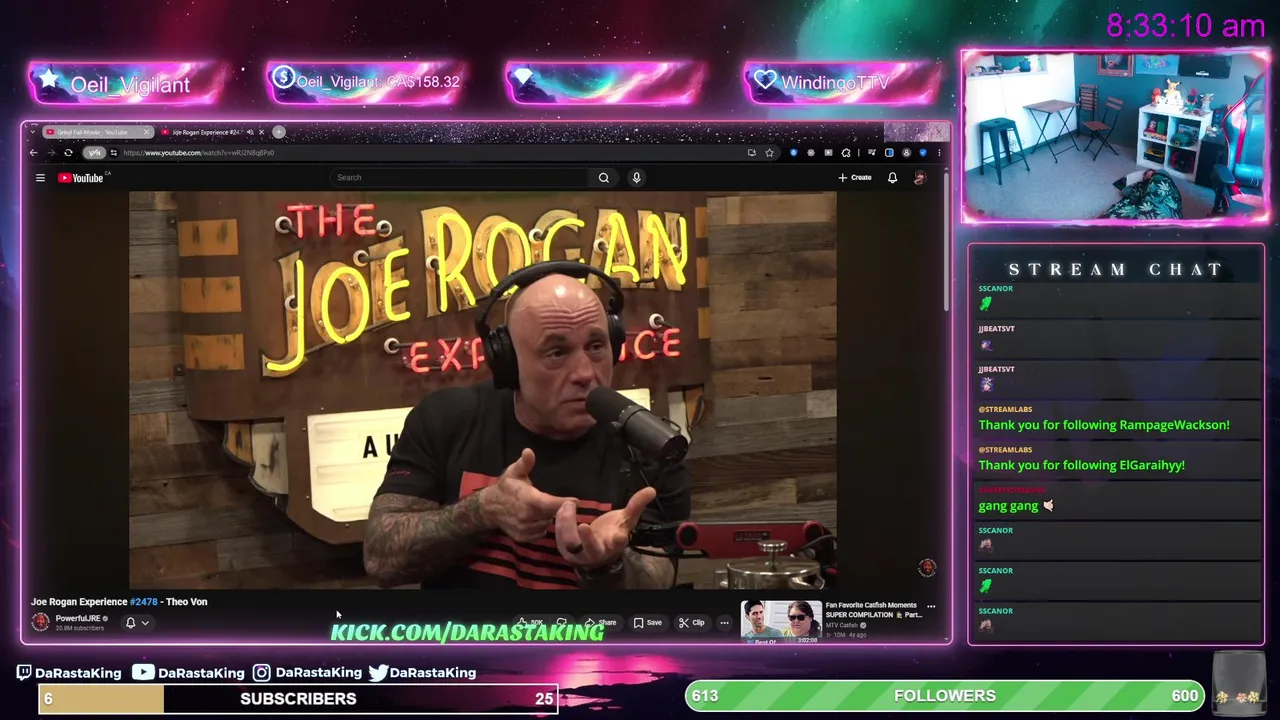Open the Fan Favorite Catfish Moments thumbnail
The height and width of the screenshot is (720, 1280).
(781, 621)
